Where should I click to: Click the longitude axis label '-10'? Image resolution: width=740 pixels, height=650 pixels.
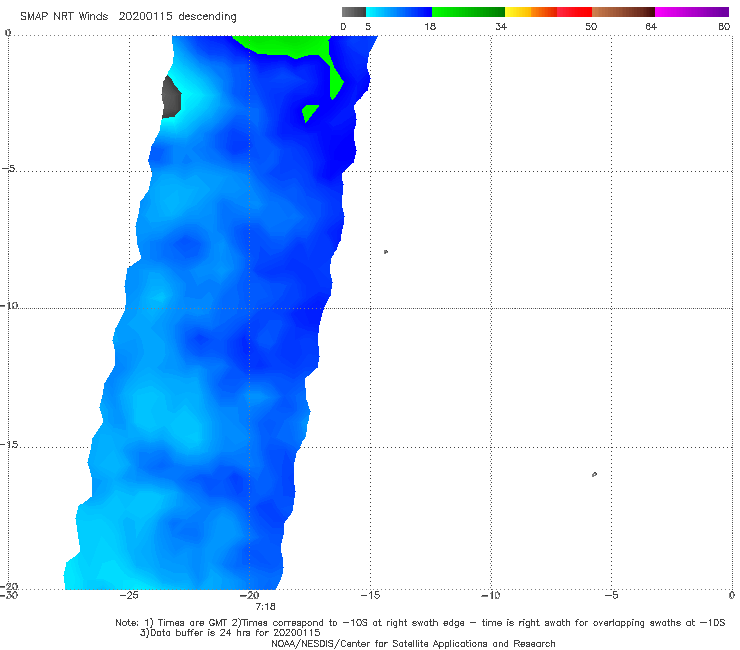(490, 595)
